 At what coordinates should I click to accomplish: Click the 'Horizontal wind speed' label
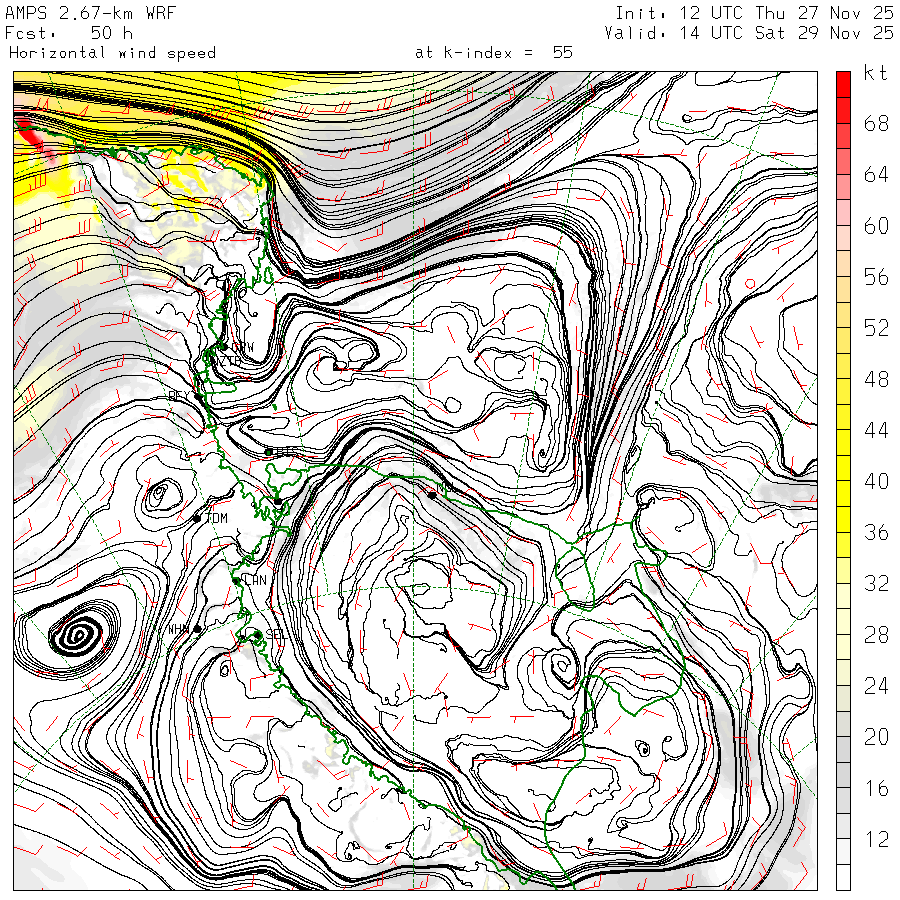(x=112, y=53)
